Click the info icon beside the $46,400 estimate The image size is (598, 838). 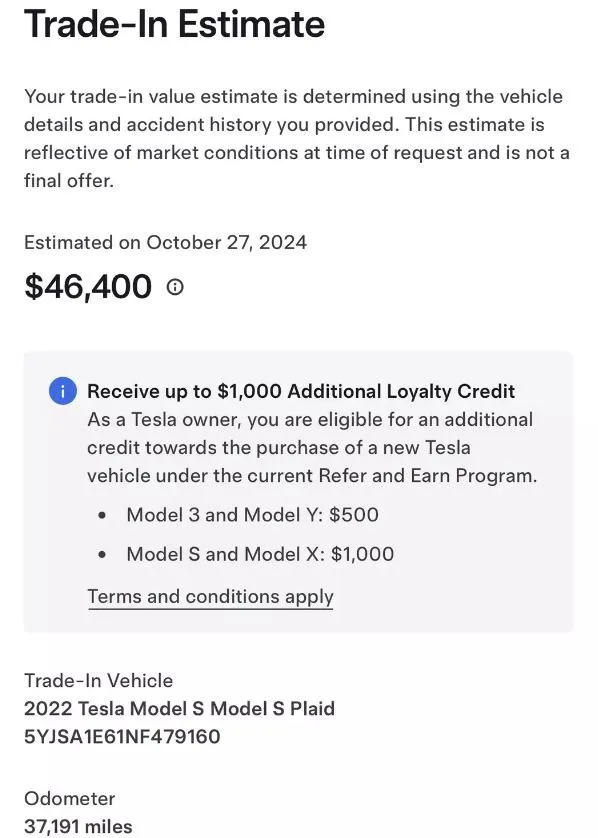(175, 287)
